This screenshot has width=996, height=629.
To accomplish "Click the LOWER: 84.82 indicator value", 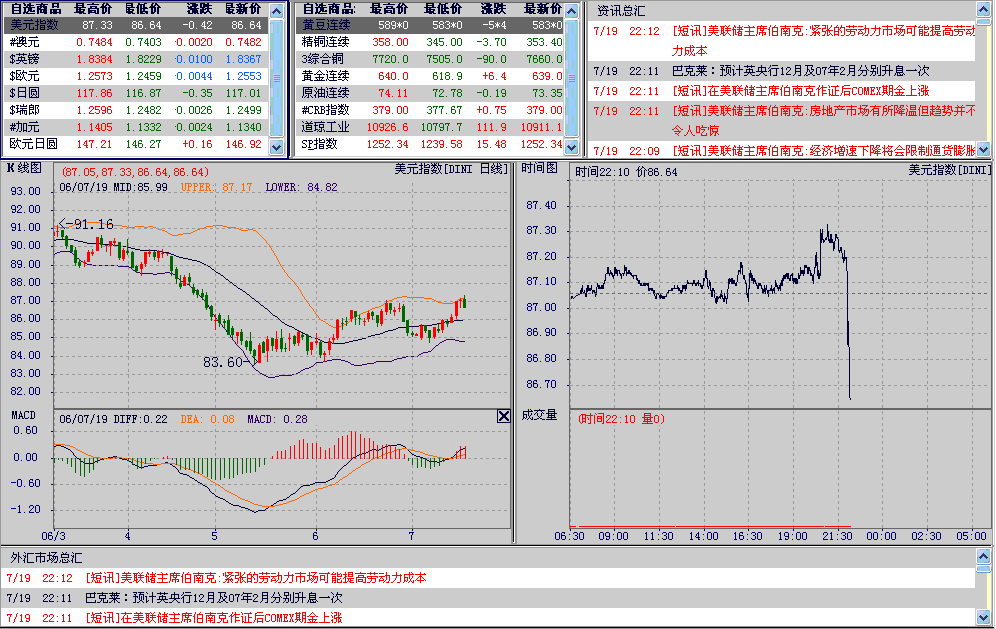I will pyautogui.click(x=302, y=187).
